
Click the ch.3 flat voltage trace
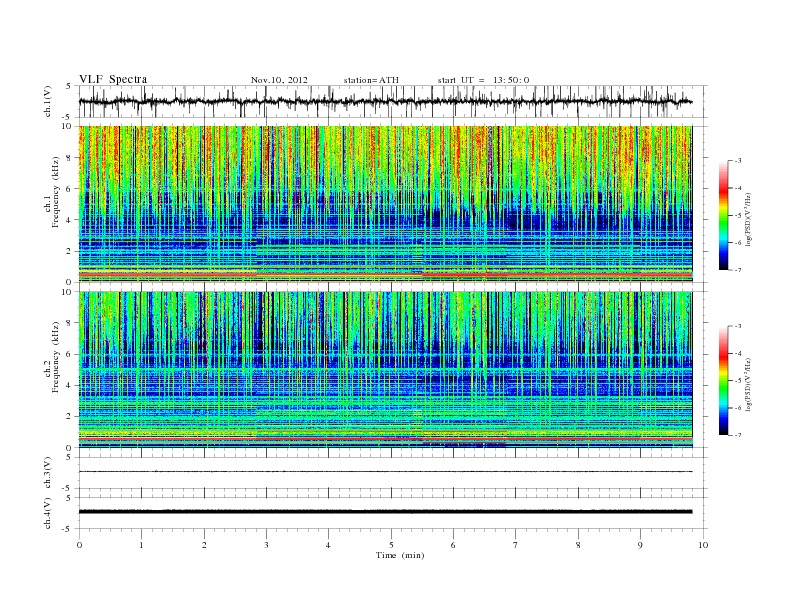point(385,472)
